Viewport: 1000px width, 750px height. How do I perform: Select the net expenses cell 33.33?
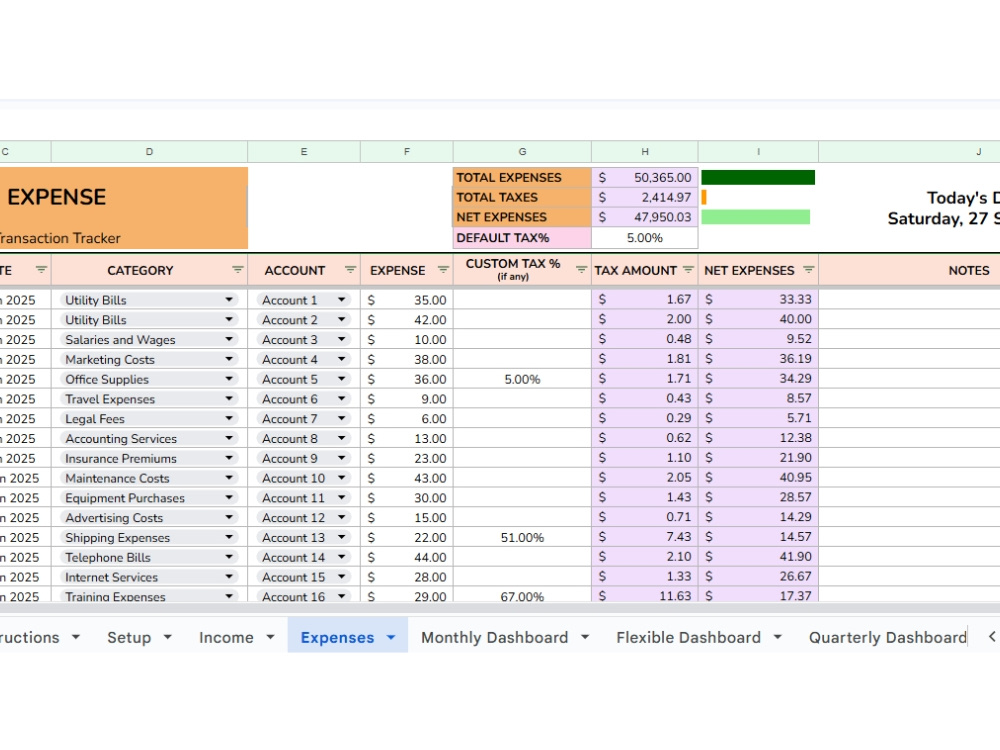point(758,299)
